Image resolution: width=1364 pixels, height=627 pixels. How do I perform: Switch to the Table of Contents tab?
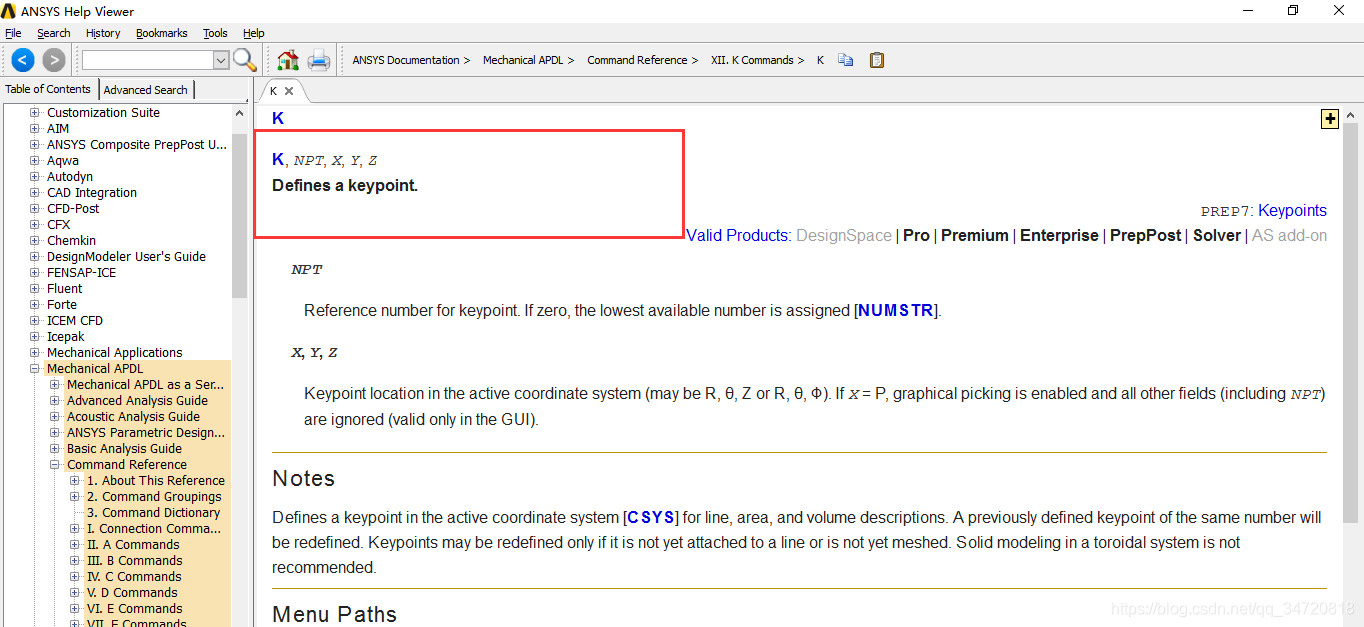click(x=48, y=89)
